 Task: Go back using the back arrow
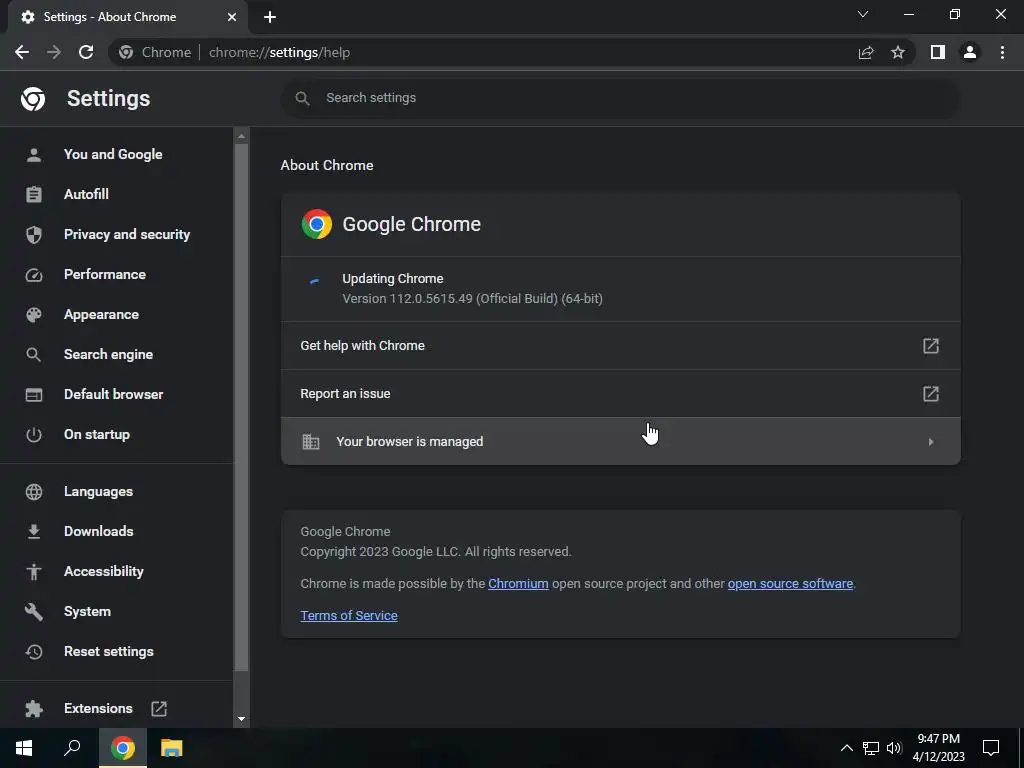pyautogui.click(x=22, y=52)
